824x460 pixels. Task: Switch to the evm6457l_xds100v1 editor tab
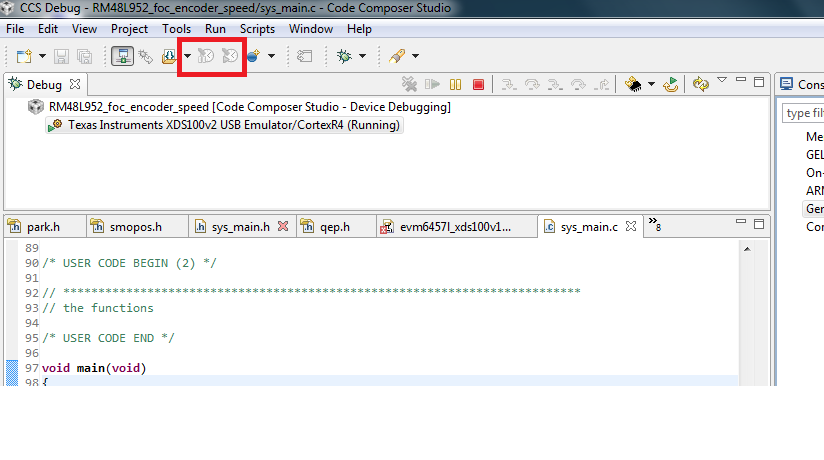pos(455,227)
